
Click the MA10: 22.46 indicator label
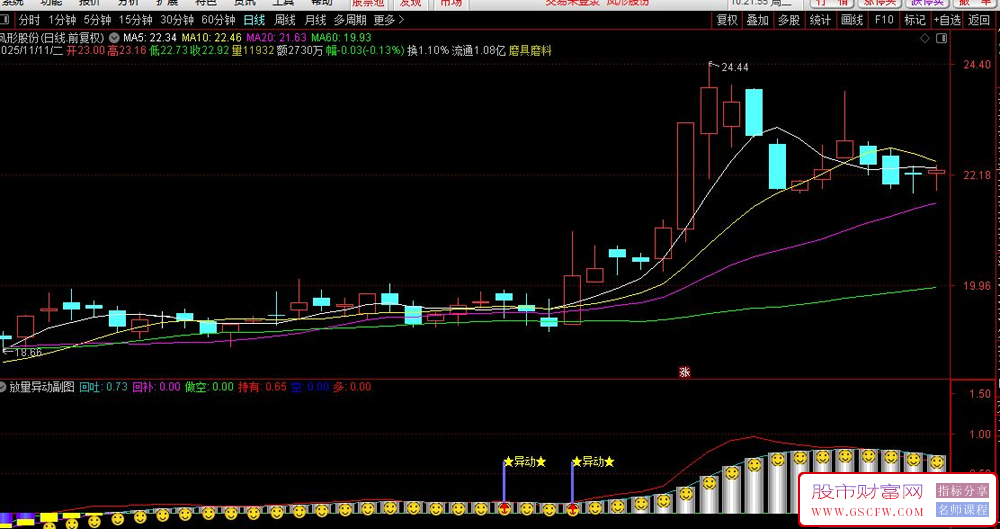point(213,38)
